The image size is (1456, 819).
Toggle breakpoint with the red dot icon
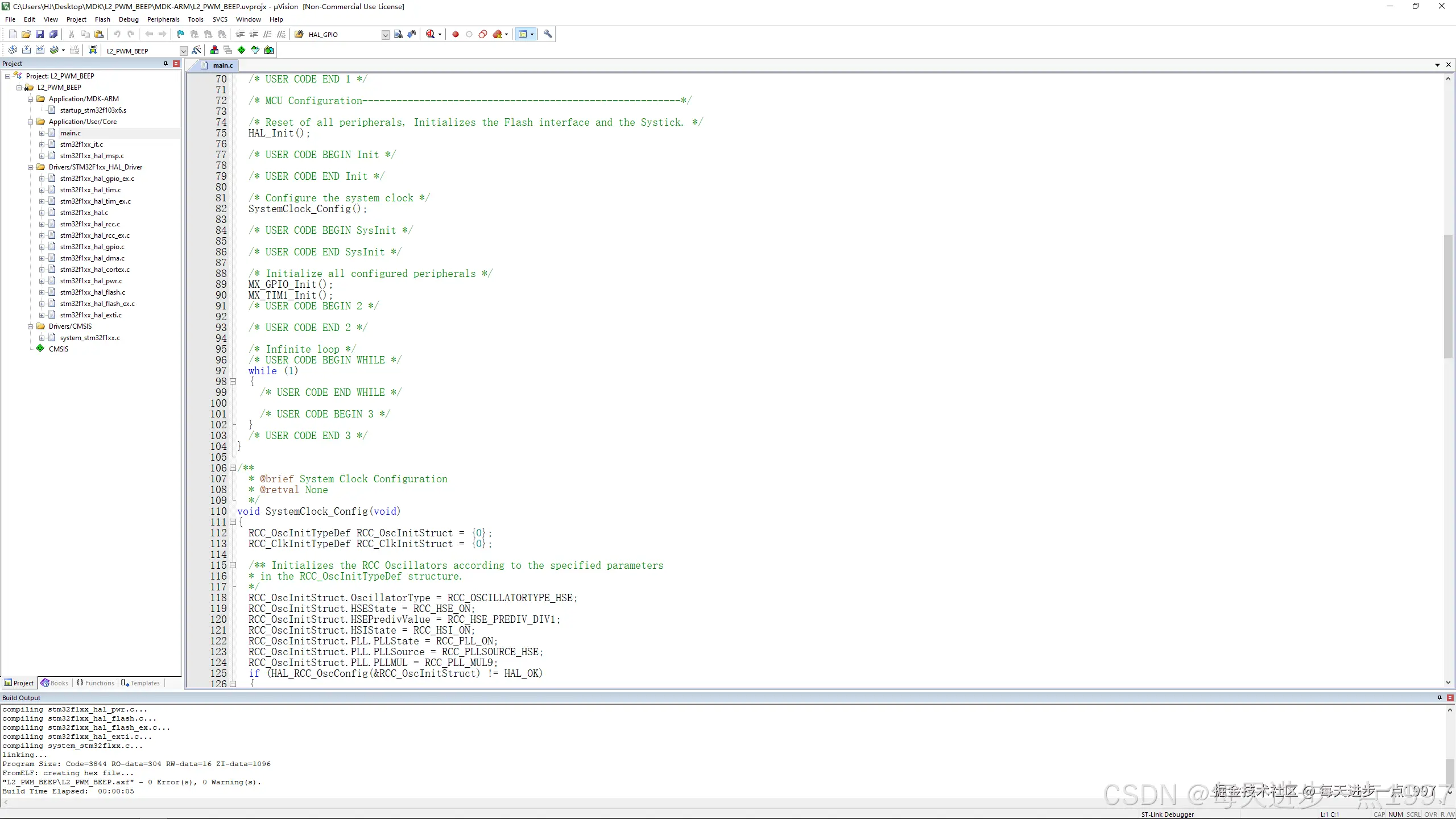tap(455, 34)
